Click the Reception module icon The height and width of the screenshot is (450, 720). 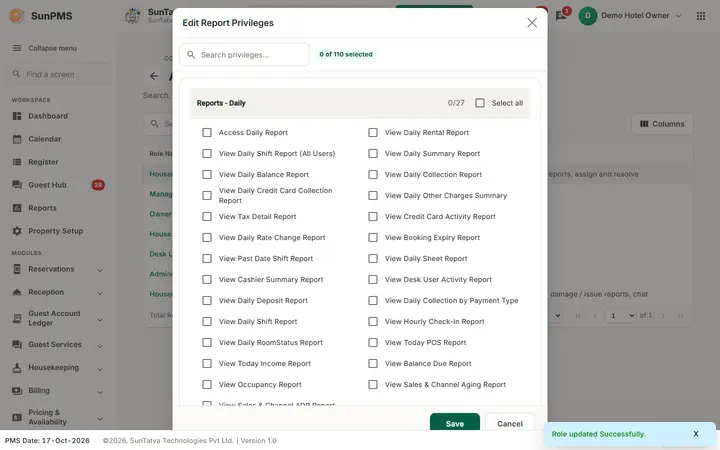(17, 292)
